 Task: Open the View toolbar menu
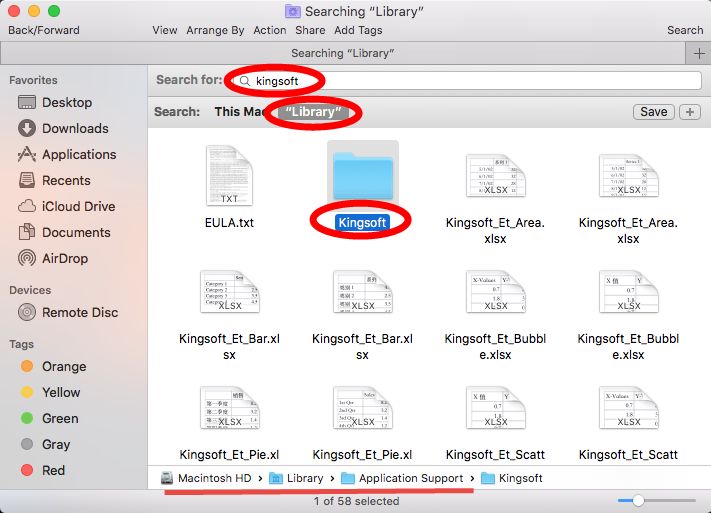pyautogui.click(x=165, y=30)
